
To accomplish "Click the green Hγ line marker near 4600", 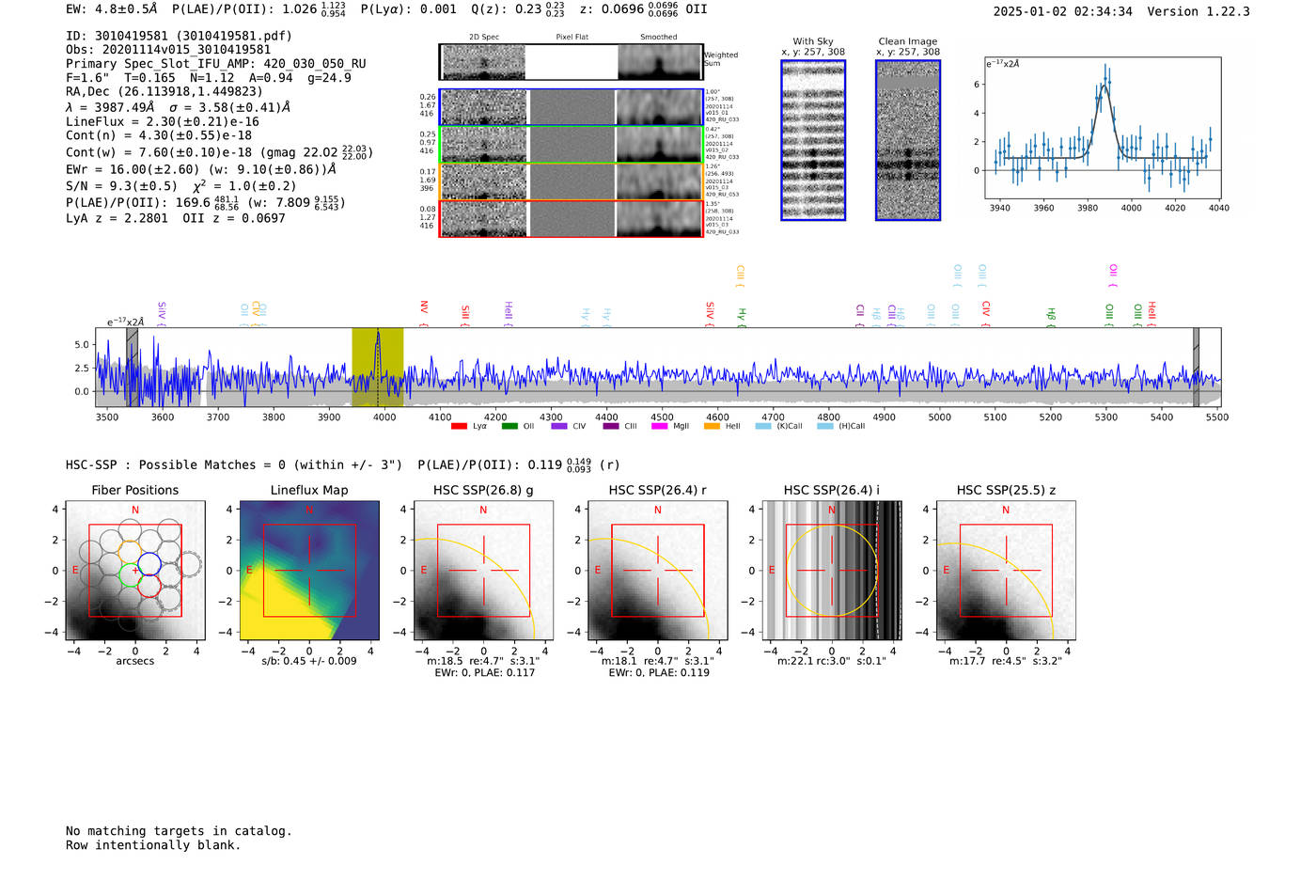I will tap(742, 317).
